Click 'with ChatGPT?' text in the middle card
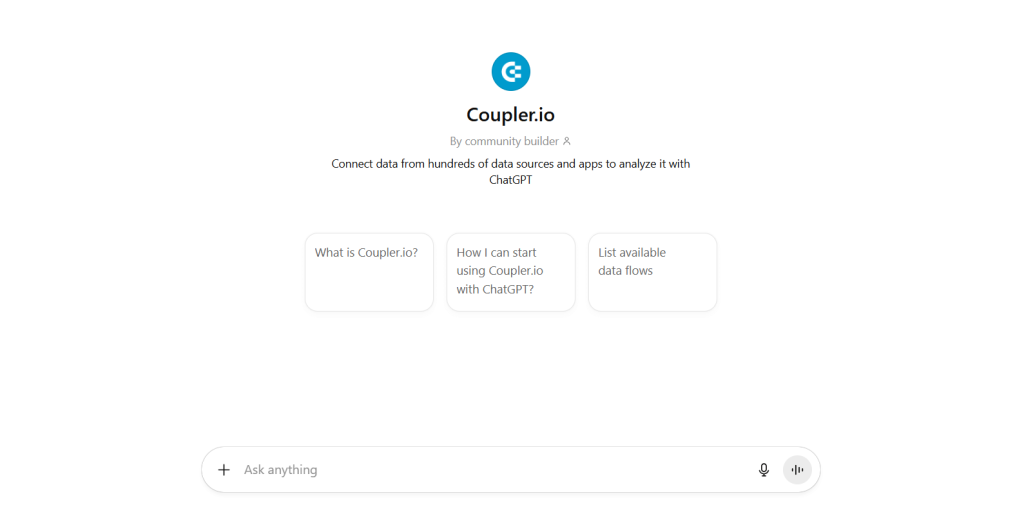Screen dimensions: 1024x505 (x=495, y=289)
